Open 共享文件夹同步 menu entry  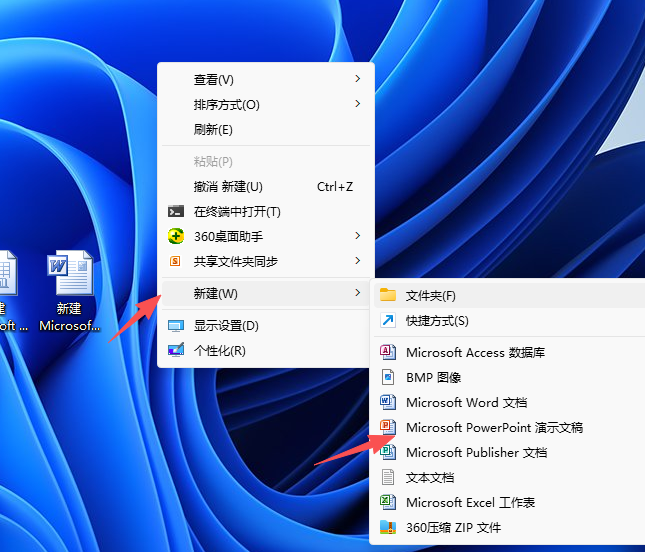point(266,261)
